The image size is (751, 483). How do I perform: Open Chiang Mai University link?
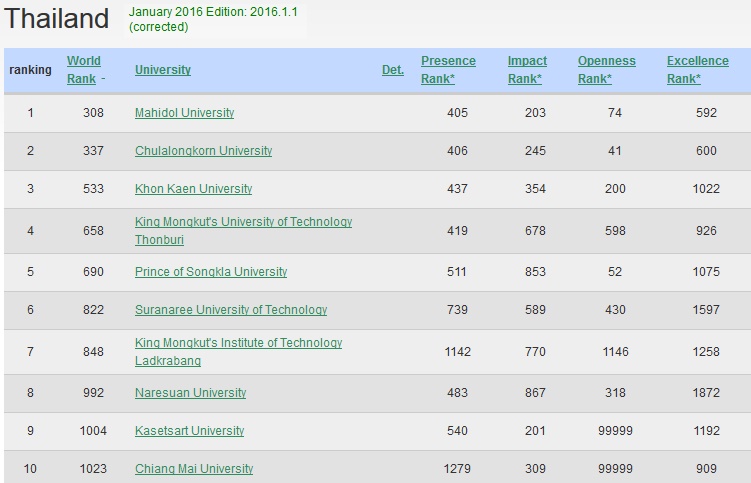(x=194, y=469)
